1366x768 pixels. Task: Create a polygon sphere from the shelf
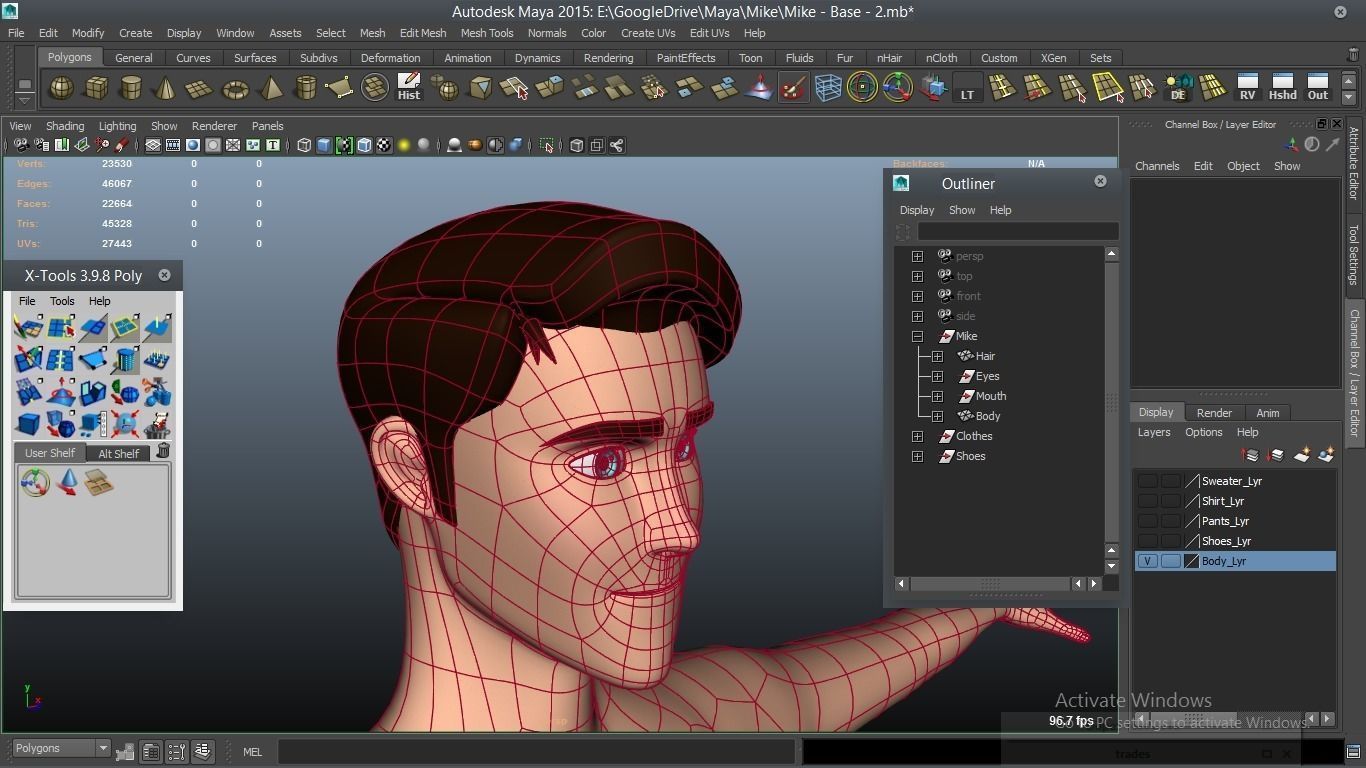pos(61,88)
